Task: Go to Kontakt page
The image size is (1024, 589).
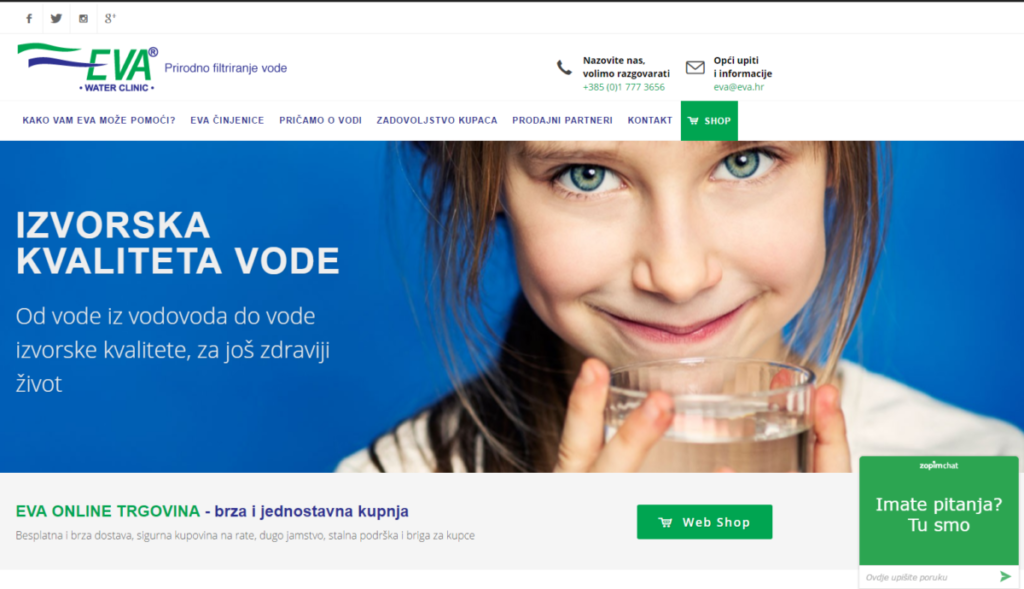Action: click(x=650, y=120)
